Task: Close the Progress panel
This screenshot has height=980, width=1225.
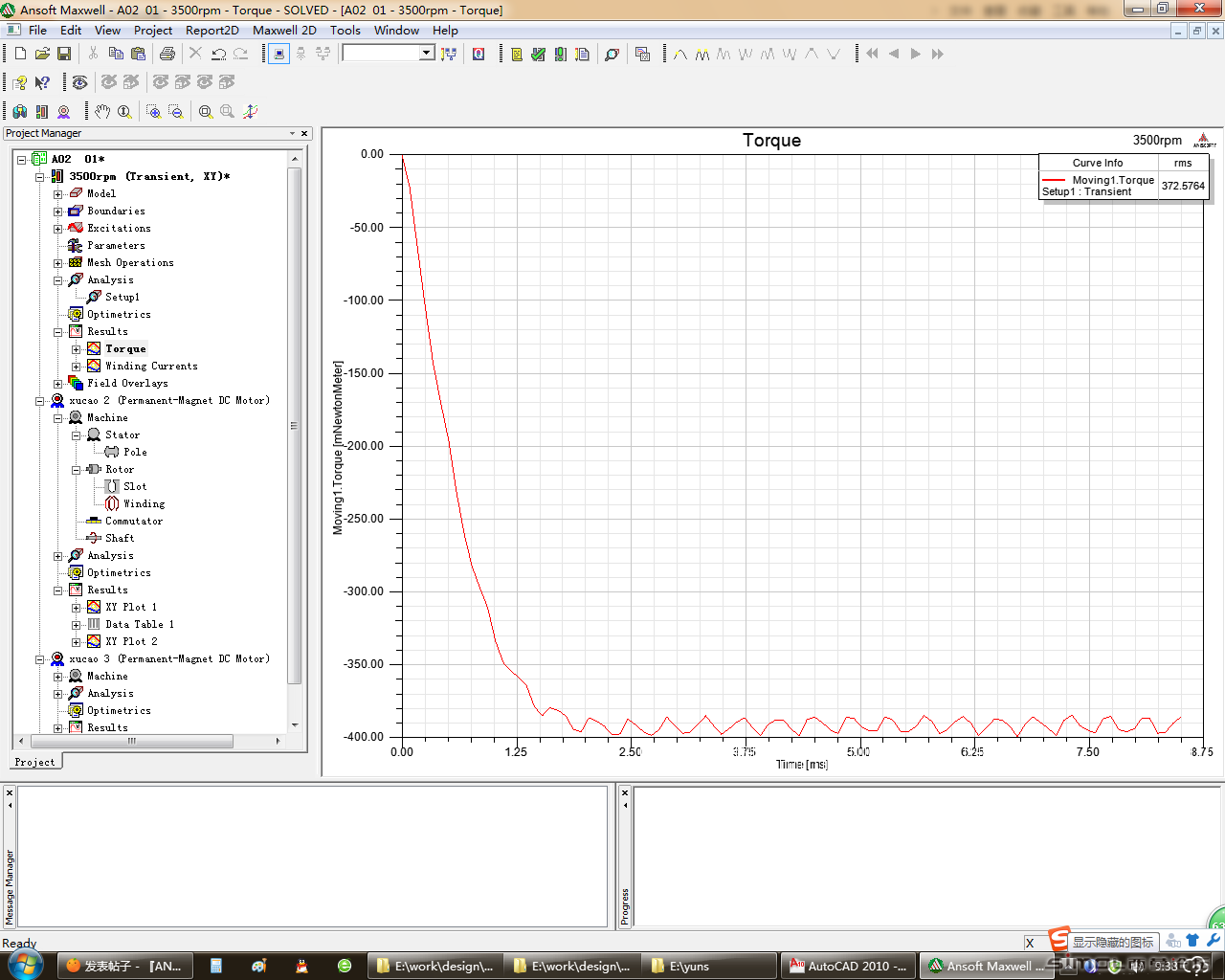Action: (625, 792)
